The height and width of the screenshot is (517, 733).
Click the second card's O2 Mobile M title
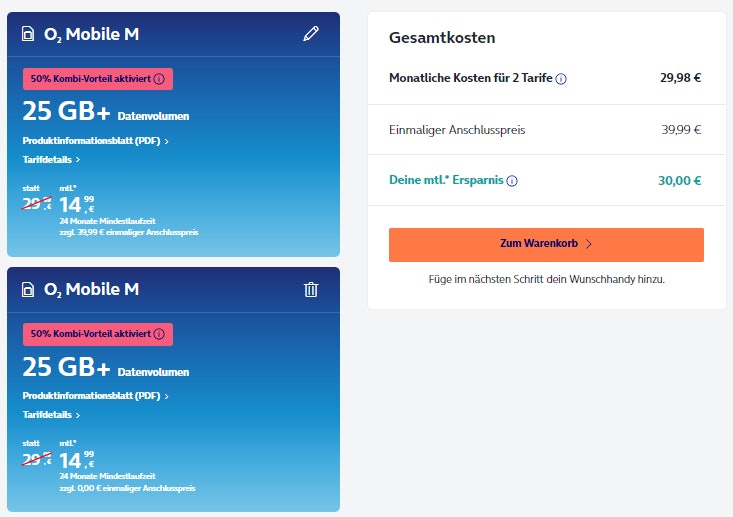(x=91, y=289)
